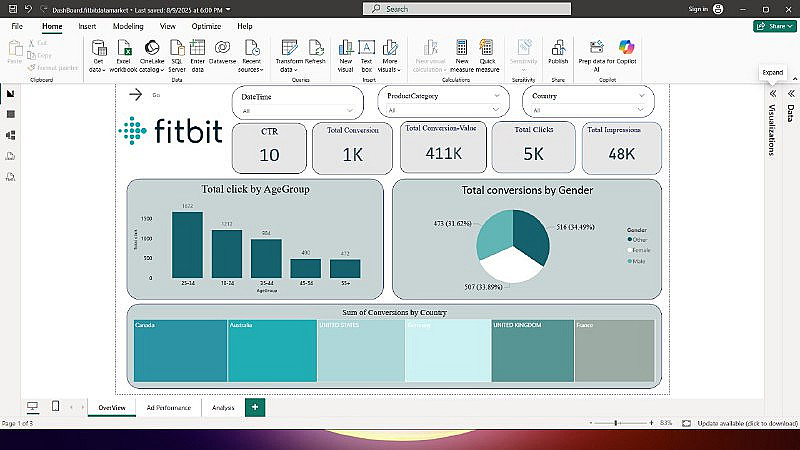Click Transform data
The image size is (800, 450).
point(289,56)
